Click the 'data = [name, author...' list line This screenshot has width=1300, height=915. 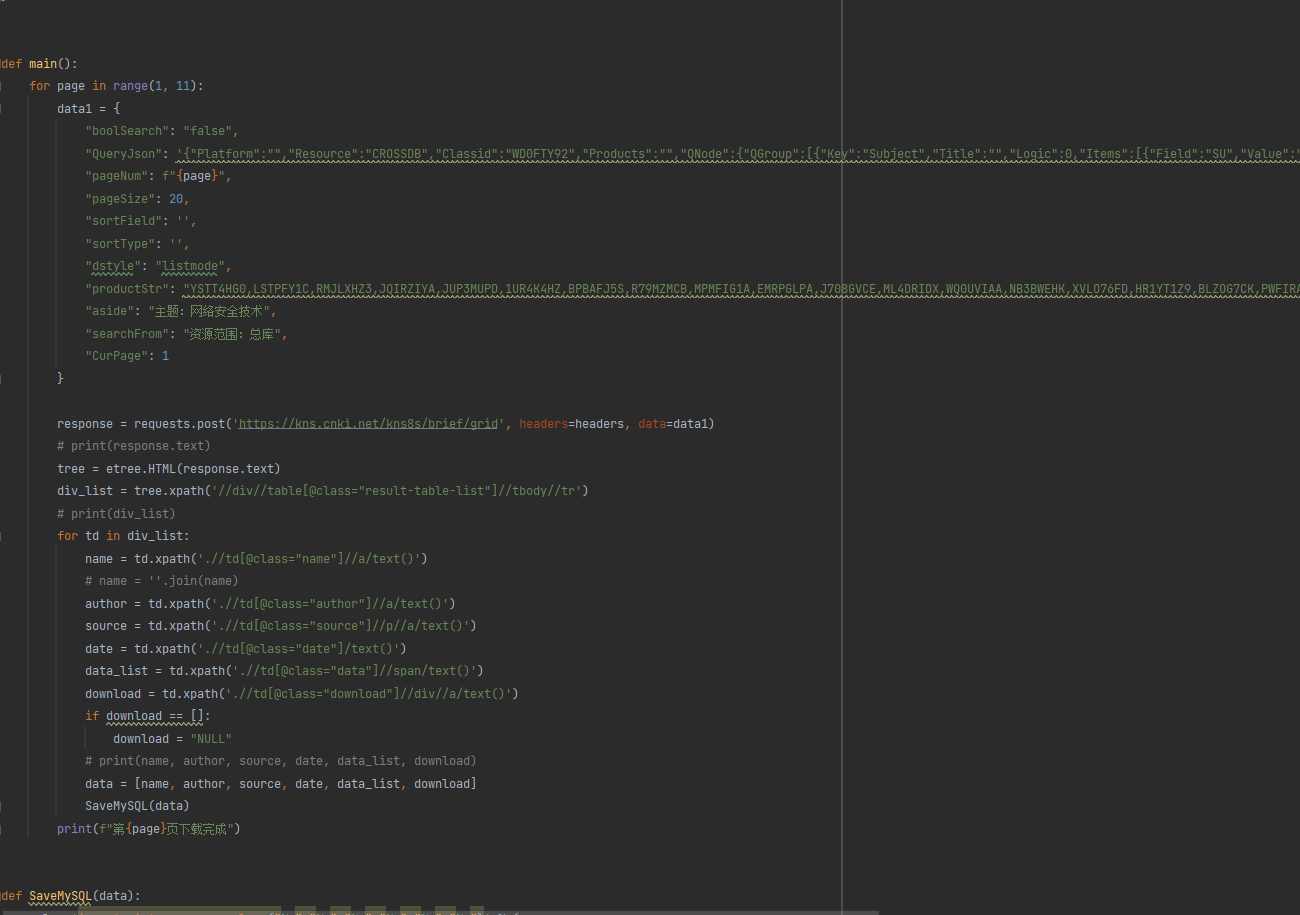[281, 784]
